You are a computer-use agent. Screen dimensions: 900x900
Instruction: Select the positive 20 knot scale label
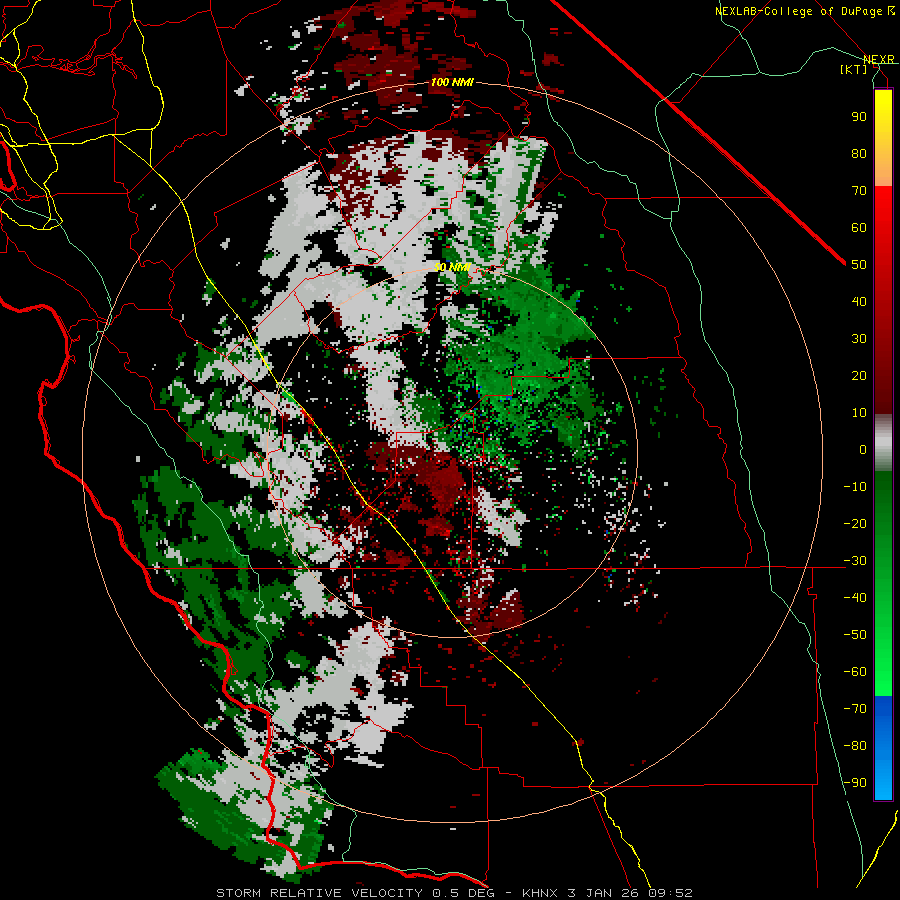pyautogui.click(x=859, y=375)
